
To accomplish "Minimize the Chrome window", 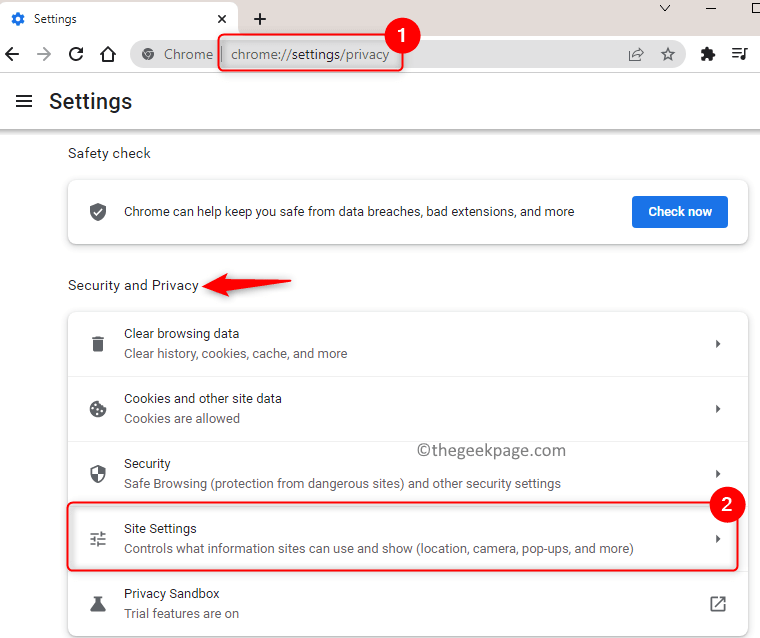I will click(x=711, y=9).
